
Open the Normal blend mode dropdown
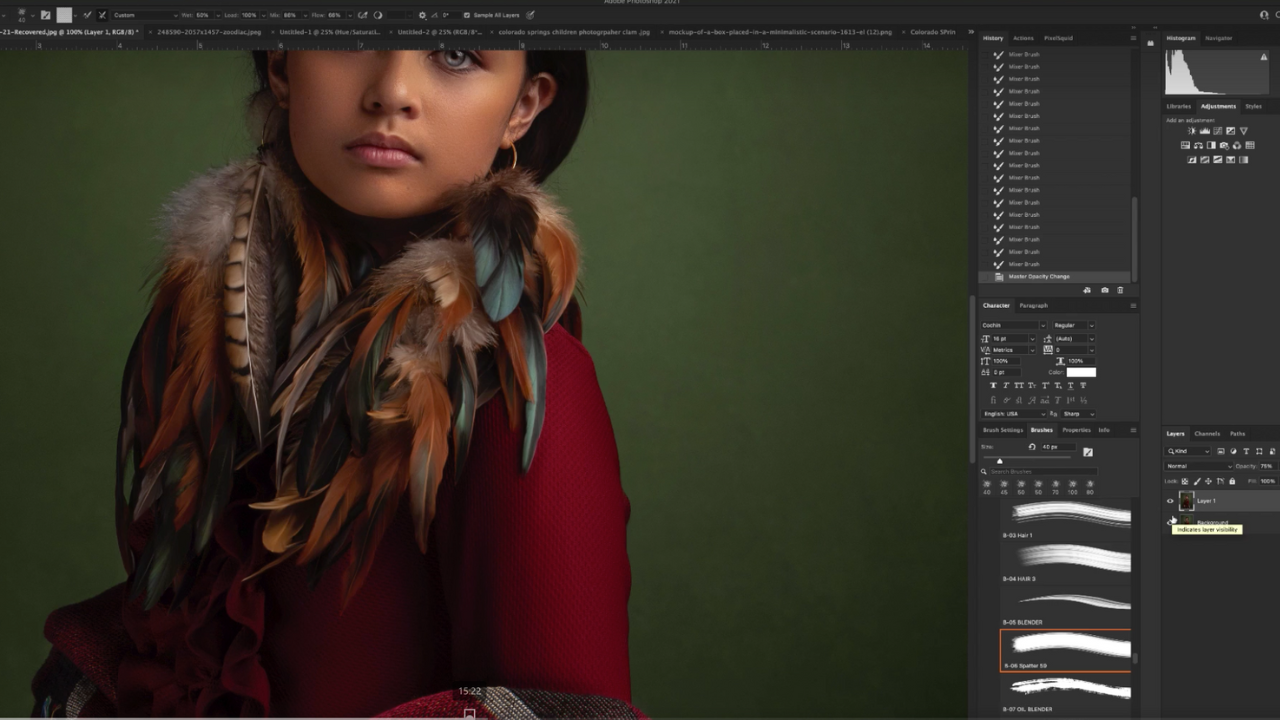pos(1198,466)
